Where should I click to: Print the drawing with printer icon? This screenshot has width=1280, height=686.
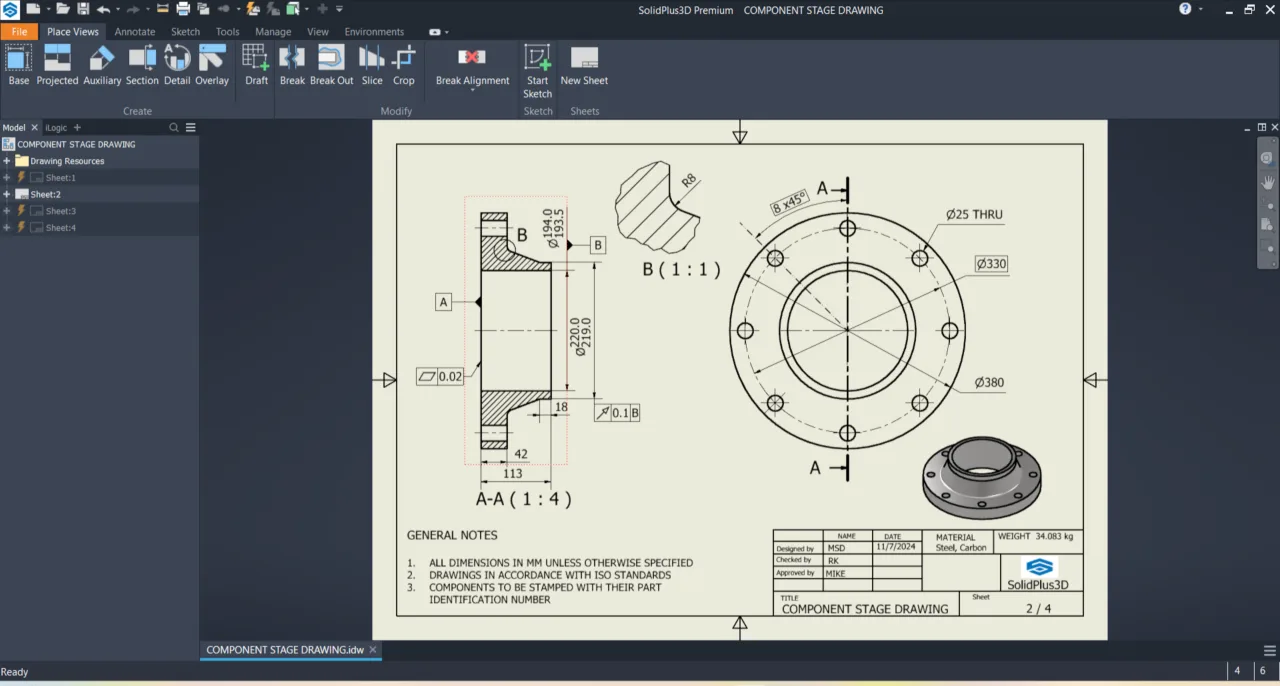(x=183, y=9)
